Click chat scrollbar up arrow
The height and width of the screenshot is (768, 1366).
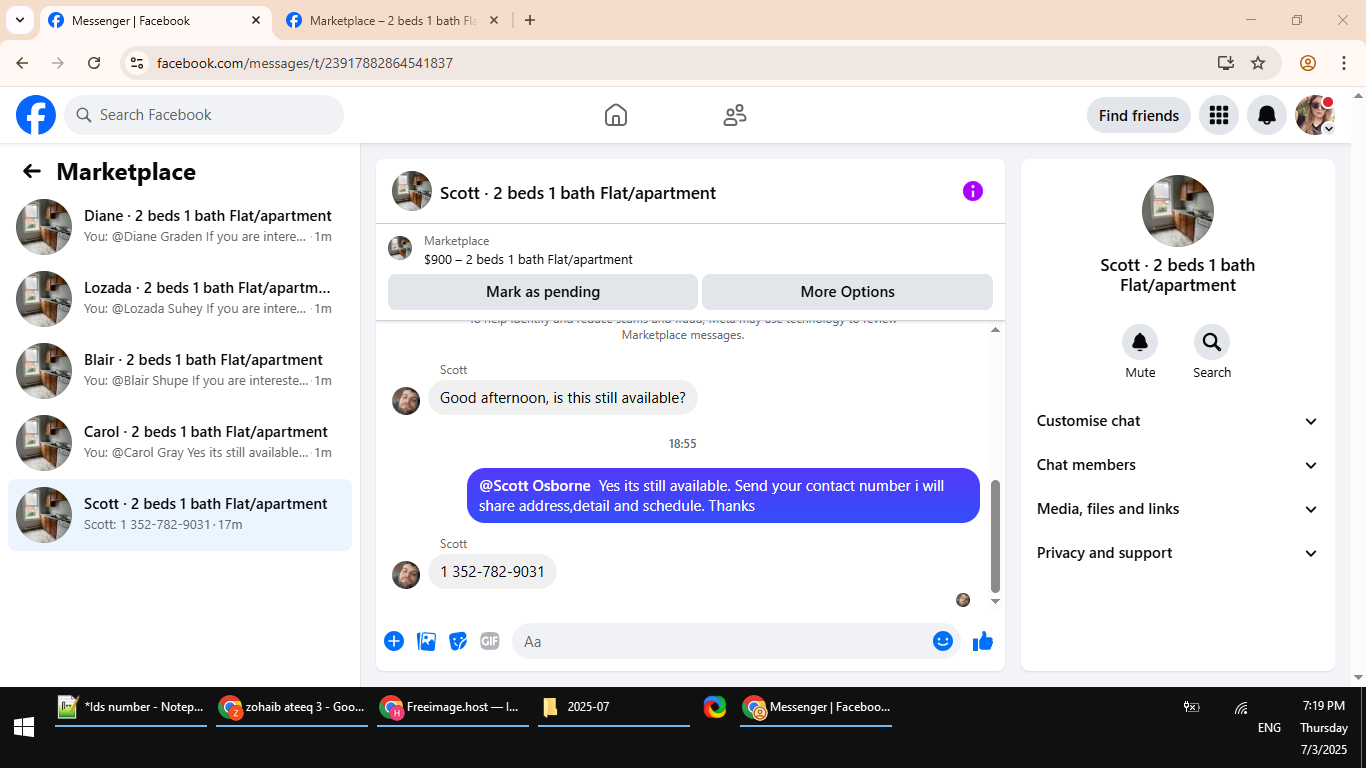point(995,329)
